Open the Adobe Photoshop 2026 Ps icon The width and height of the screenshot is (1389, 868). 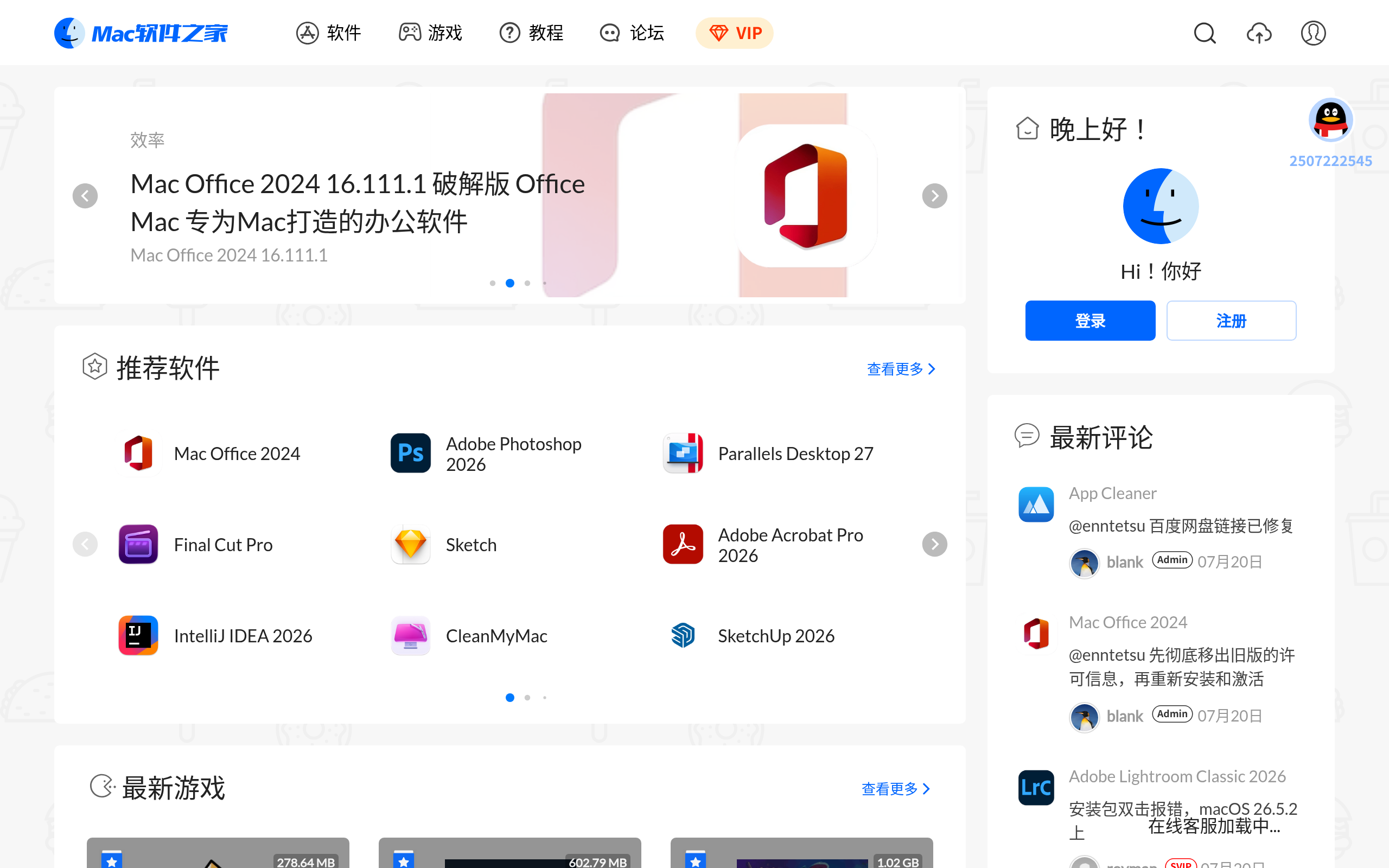coord(410,453)
